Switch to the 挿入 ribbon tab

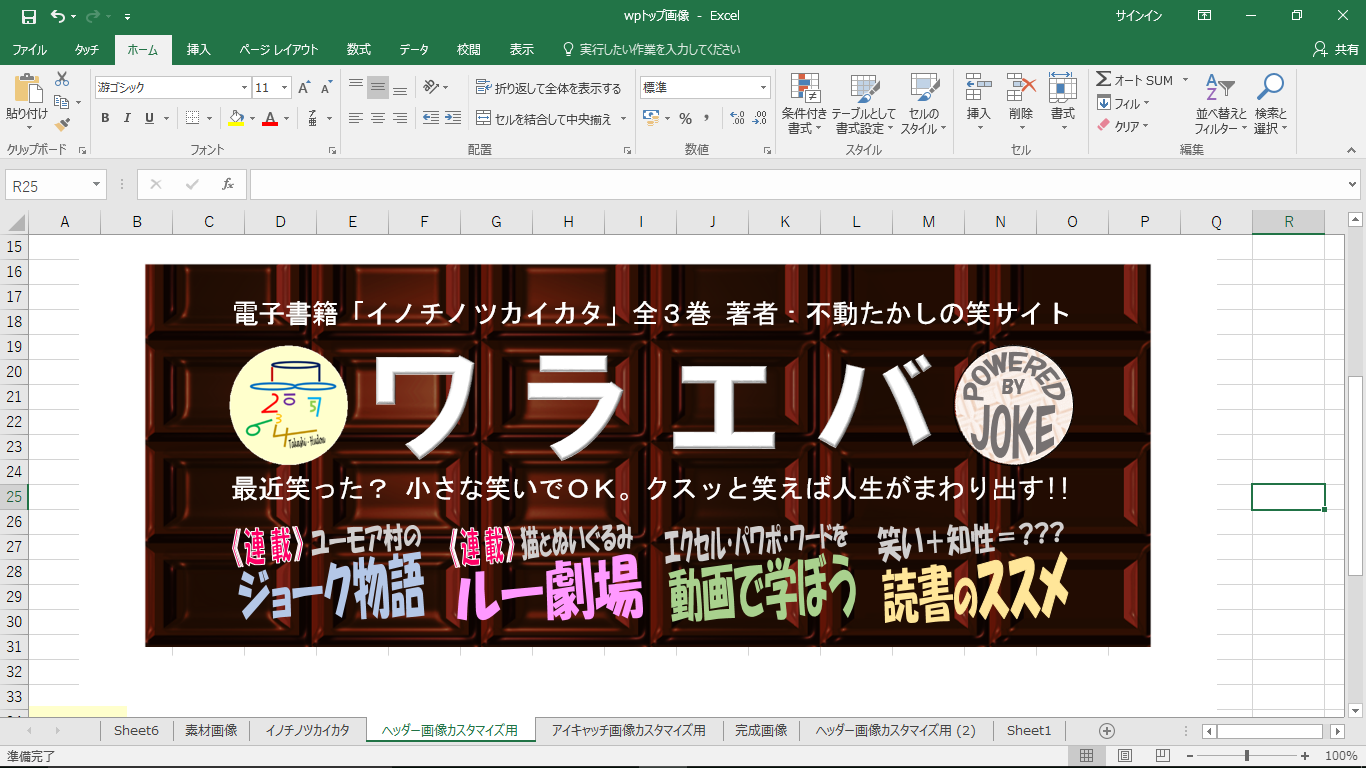click(199, 49)
